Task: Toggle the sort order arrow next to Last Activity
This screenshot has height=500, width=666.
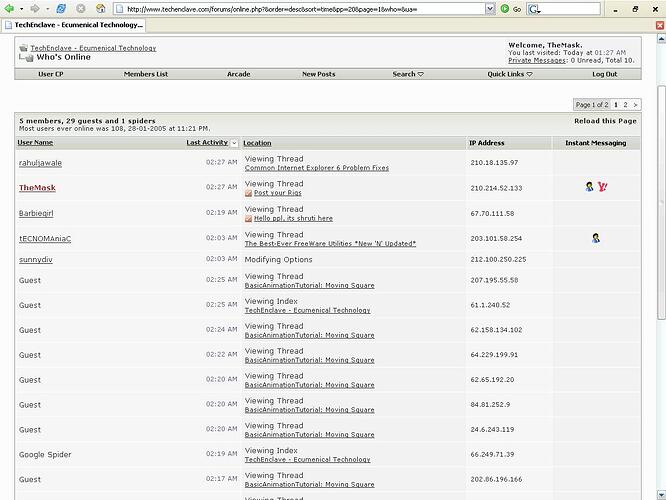Action: (235, 143)
